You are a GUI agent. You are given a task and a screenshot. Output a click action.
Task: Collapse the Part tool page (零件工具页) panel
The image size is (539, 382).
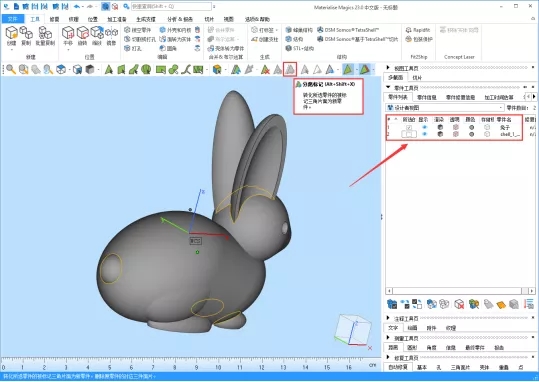tap(388, 87)
